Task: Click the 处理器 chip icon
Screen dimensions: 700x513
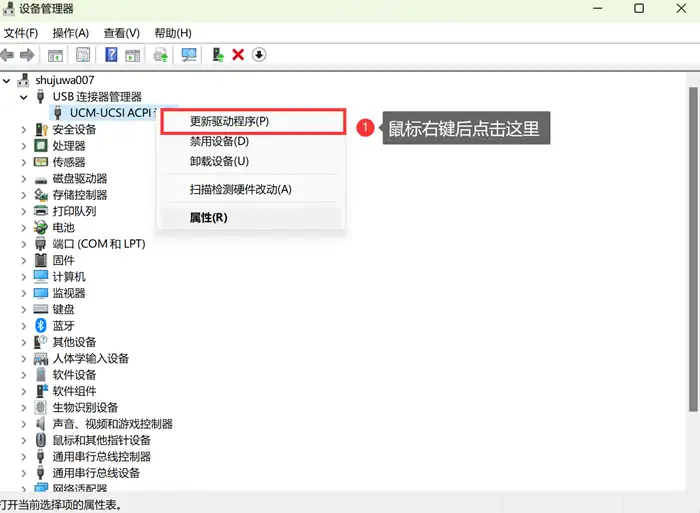Action: pyautogui.click(x=41, y=146)
